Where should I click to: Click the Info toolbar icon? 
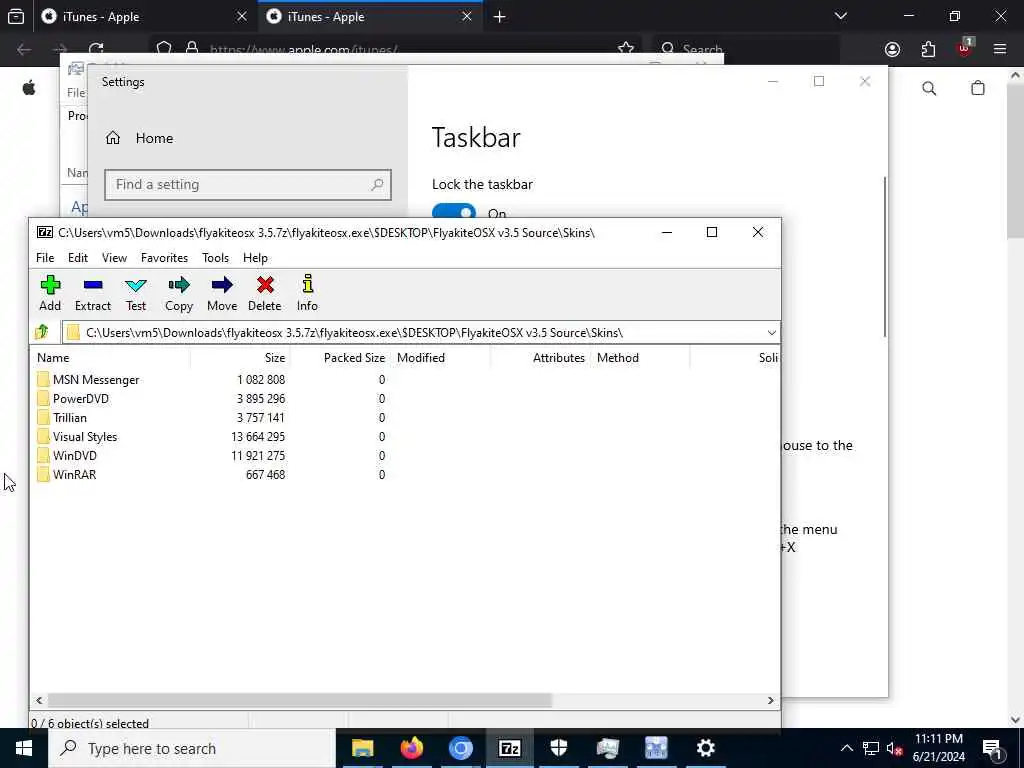(308, 293)
